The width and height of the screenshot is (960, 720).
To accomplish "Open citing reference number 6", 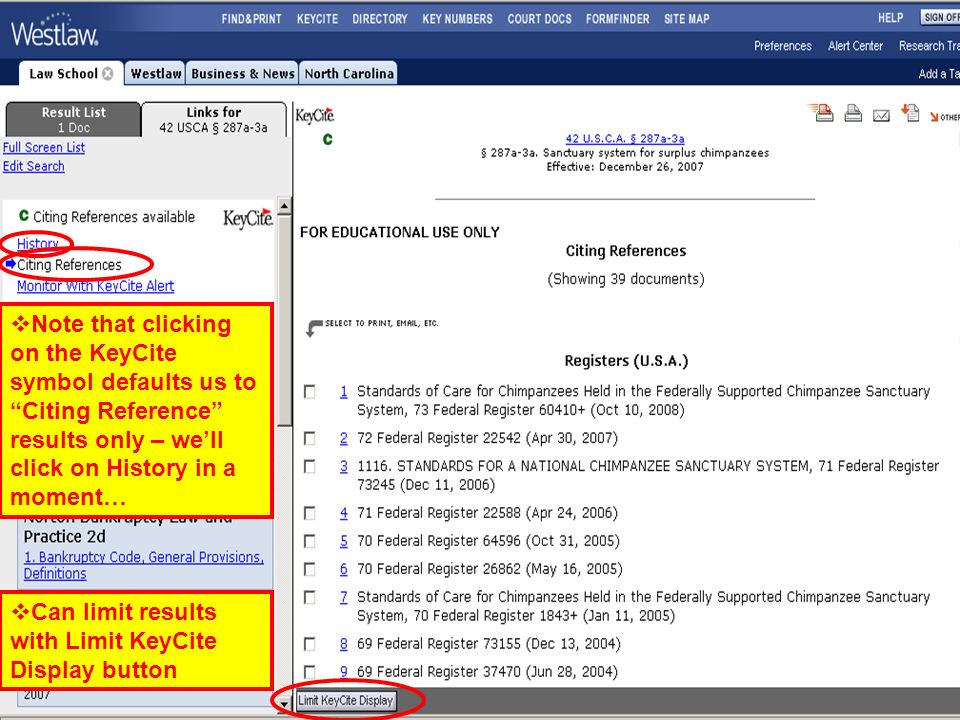I will 343,569.
